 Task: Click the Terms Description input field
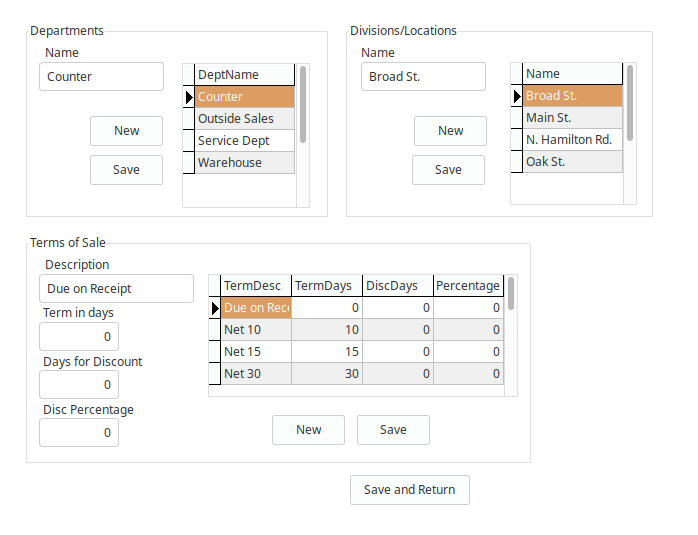(x=116, y=288)
